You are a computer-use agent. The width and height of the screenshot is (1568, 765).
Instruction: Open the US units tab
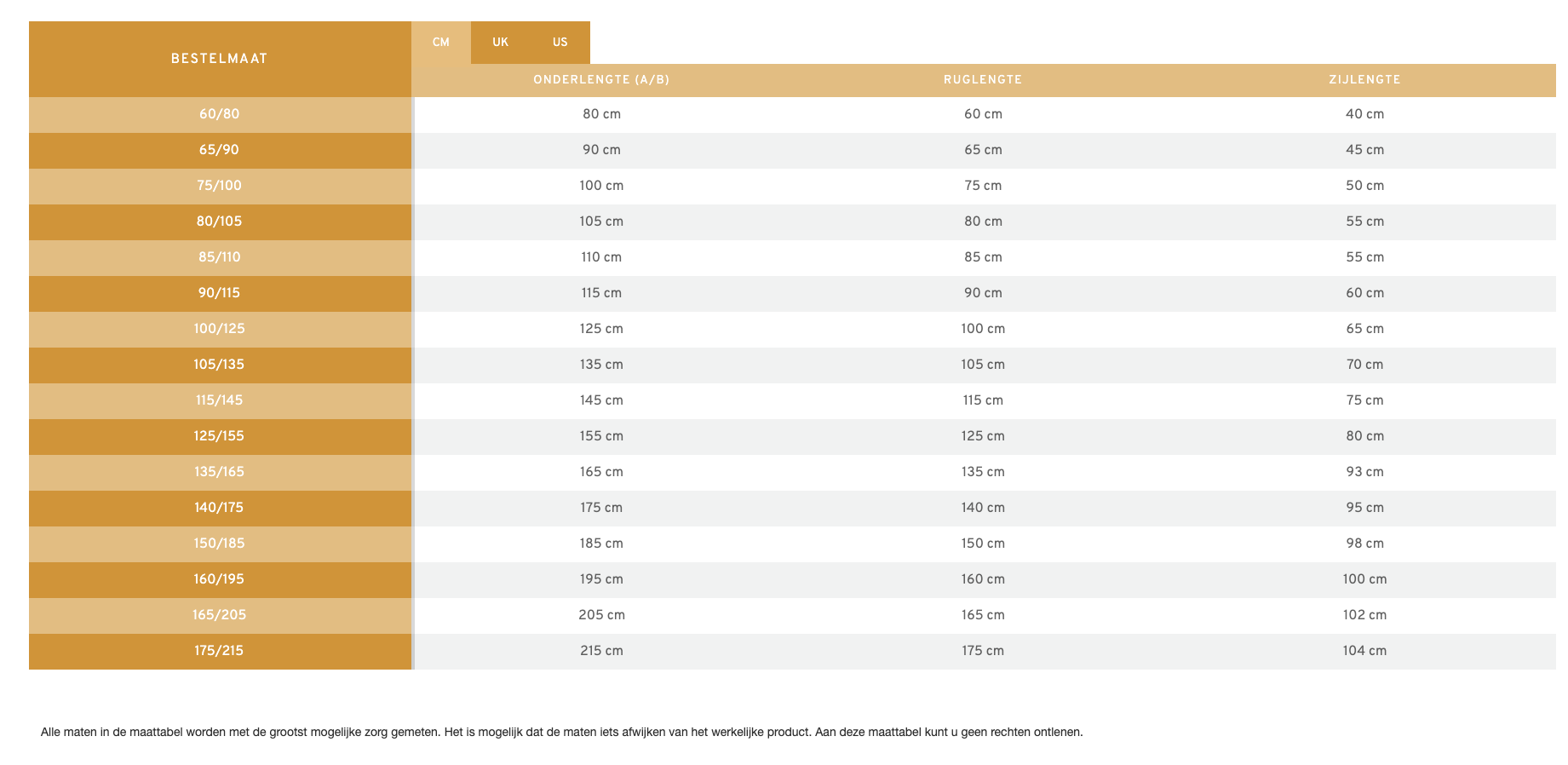560,43
